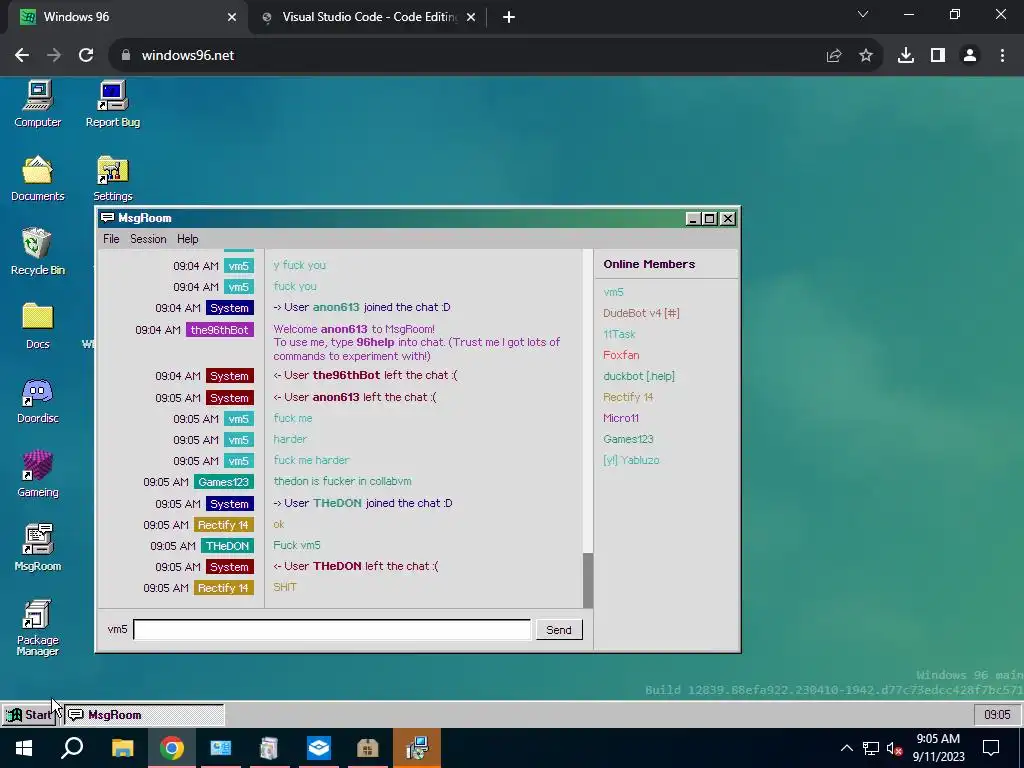1024x768 pixels.
Task: Launch the Doordisc shortcut
Action: pos(38,400)
